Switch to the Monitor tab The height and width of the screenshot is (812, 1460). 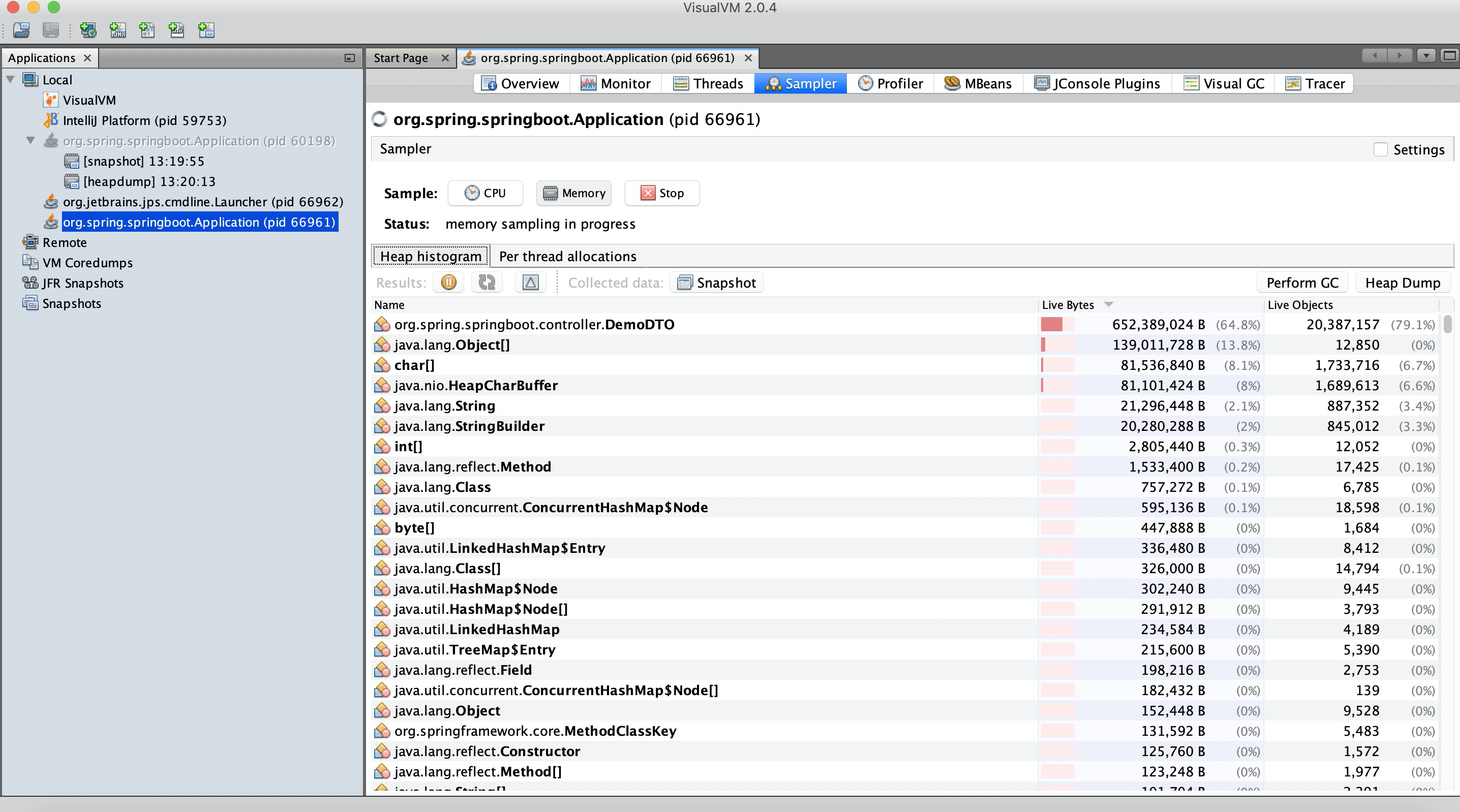(x=615, y=83)
